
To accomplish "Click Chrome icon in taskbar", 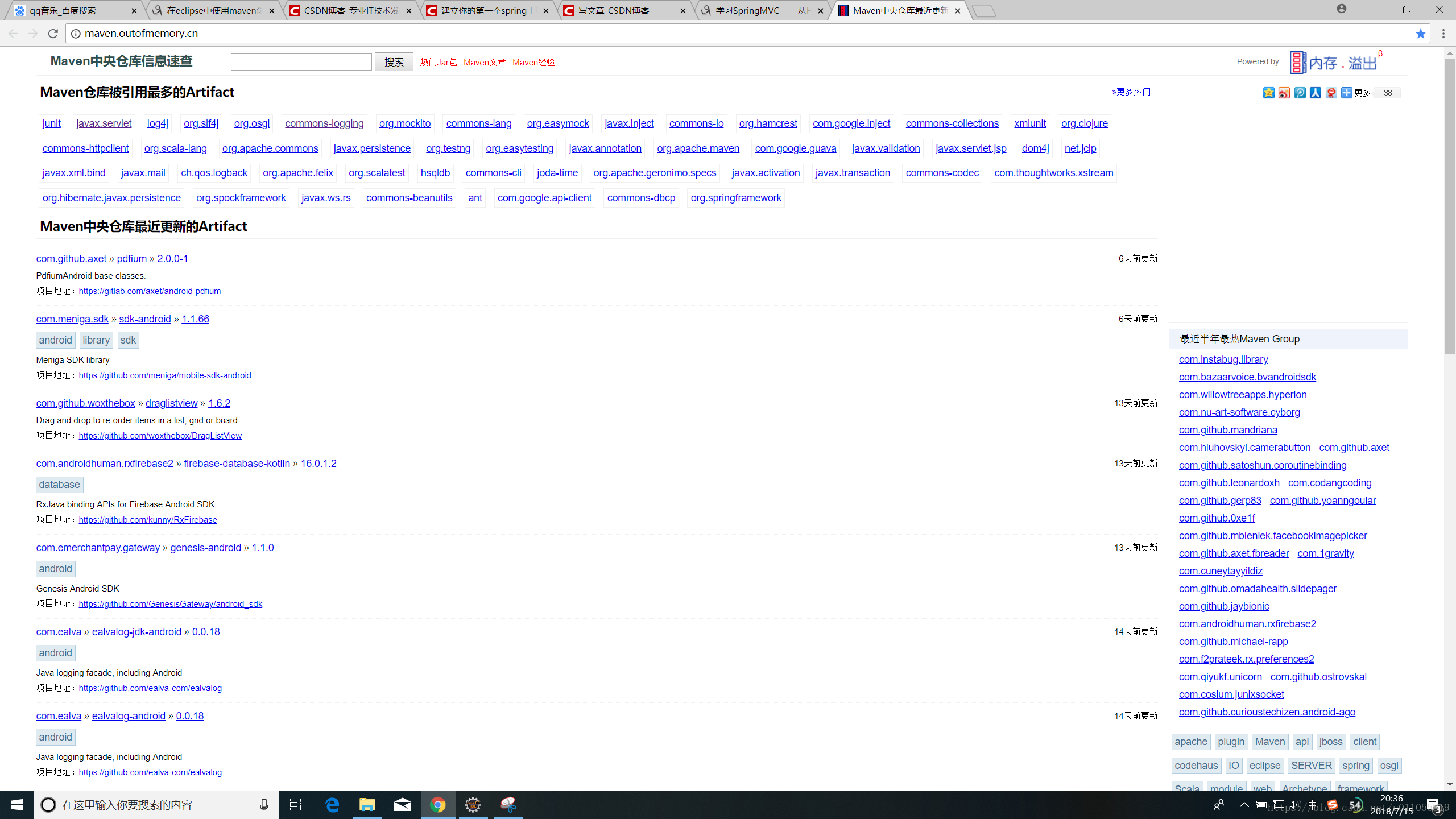I will pos(438,805).
